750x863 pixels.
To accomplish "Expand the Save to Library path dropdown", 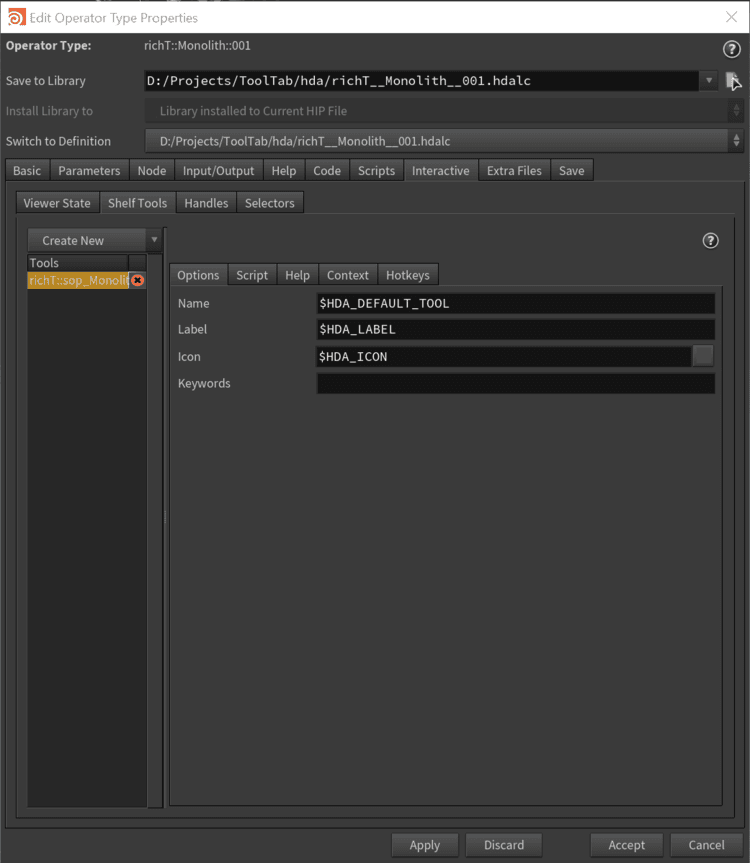I will click(709, 81).
